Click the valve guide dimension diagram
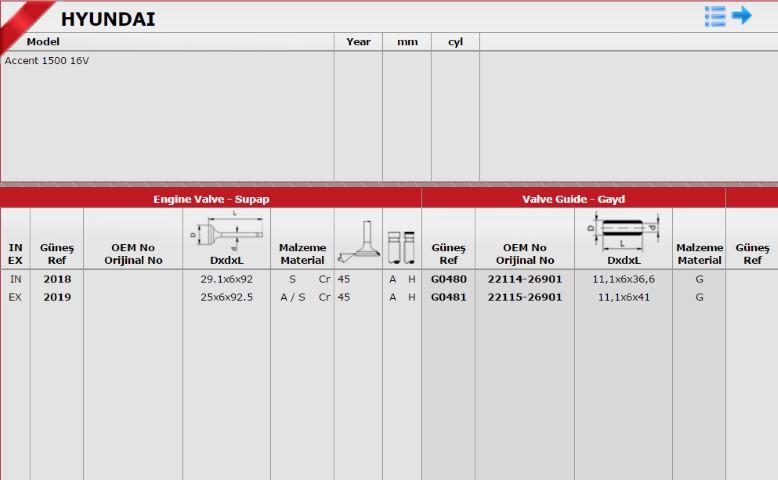Viewport: 778px width, 480px height. click(x=623, y=231)
